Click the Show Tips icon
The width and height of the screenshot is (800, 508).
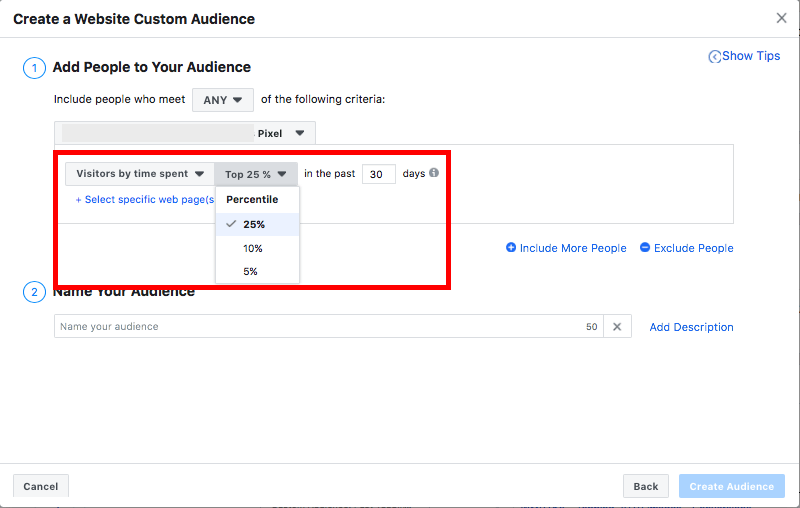tap(714, 57)
